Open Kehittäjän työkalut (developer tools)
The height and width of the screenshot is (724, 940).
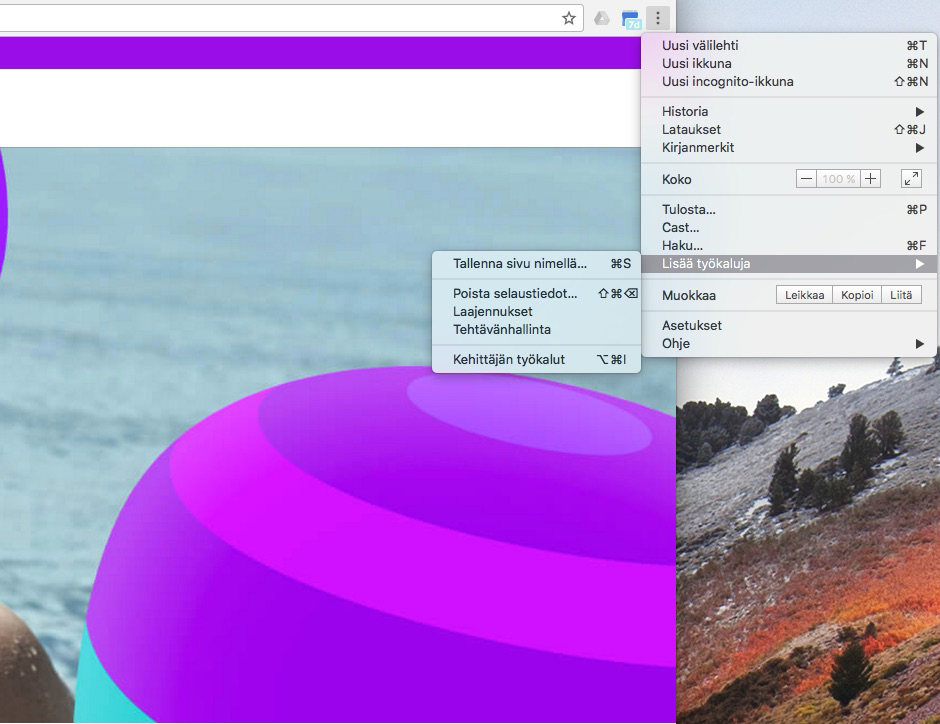(537, 360)
